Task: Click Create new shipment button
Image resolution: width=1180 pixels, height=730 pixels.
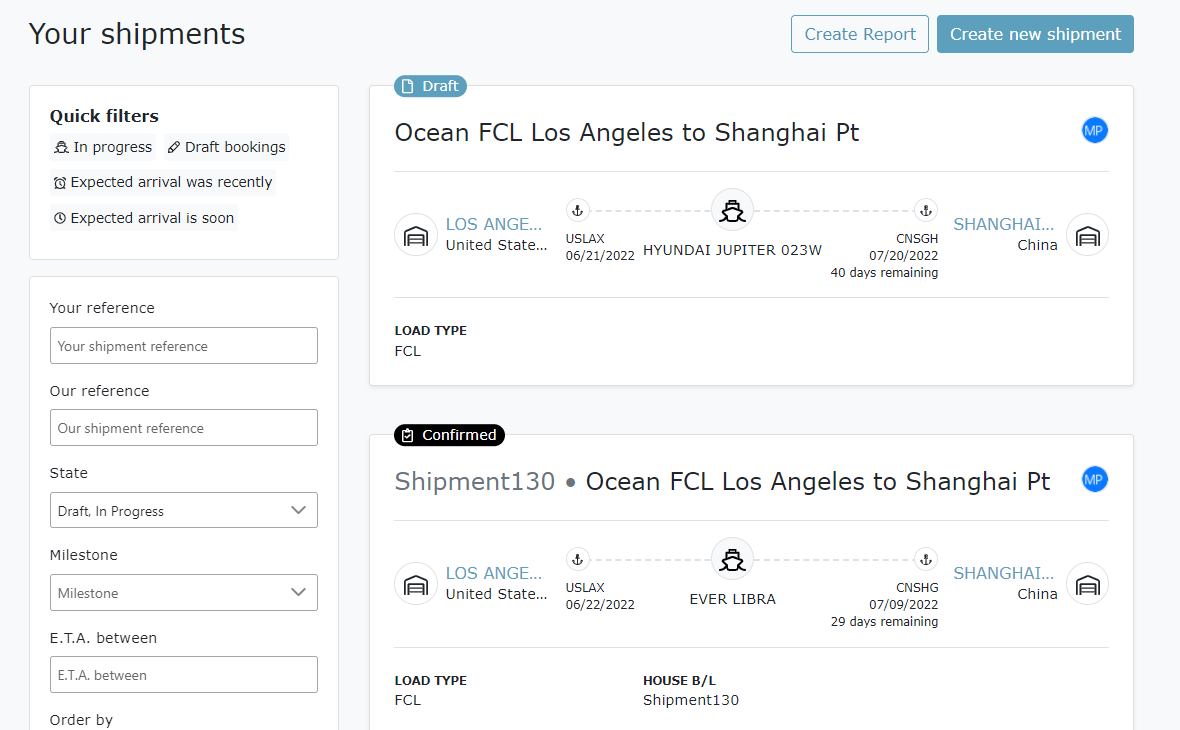Action: (1035, 34)
